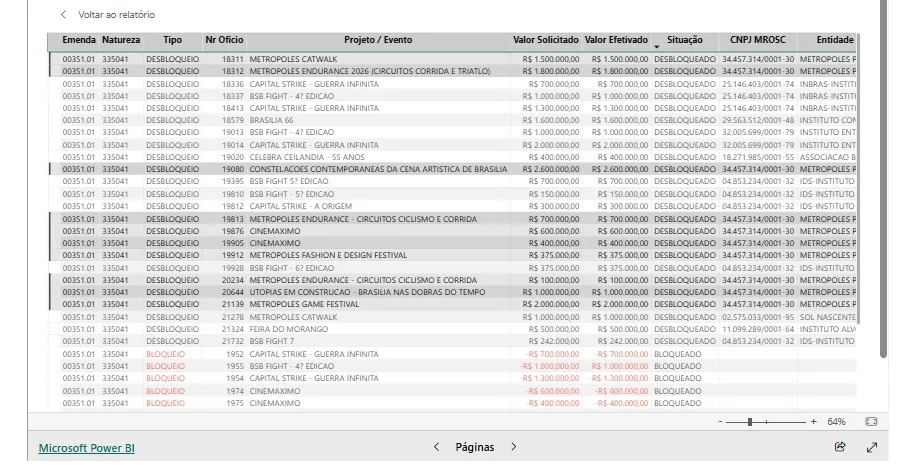
Task: Click Voltar ao relatório link text
Action: [x=116, y=14]
